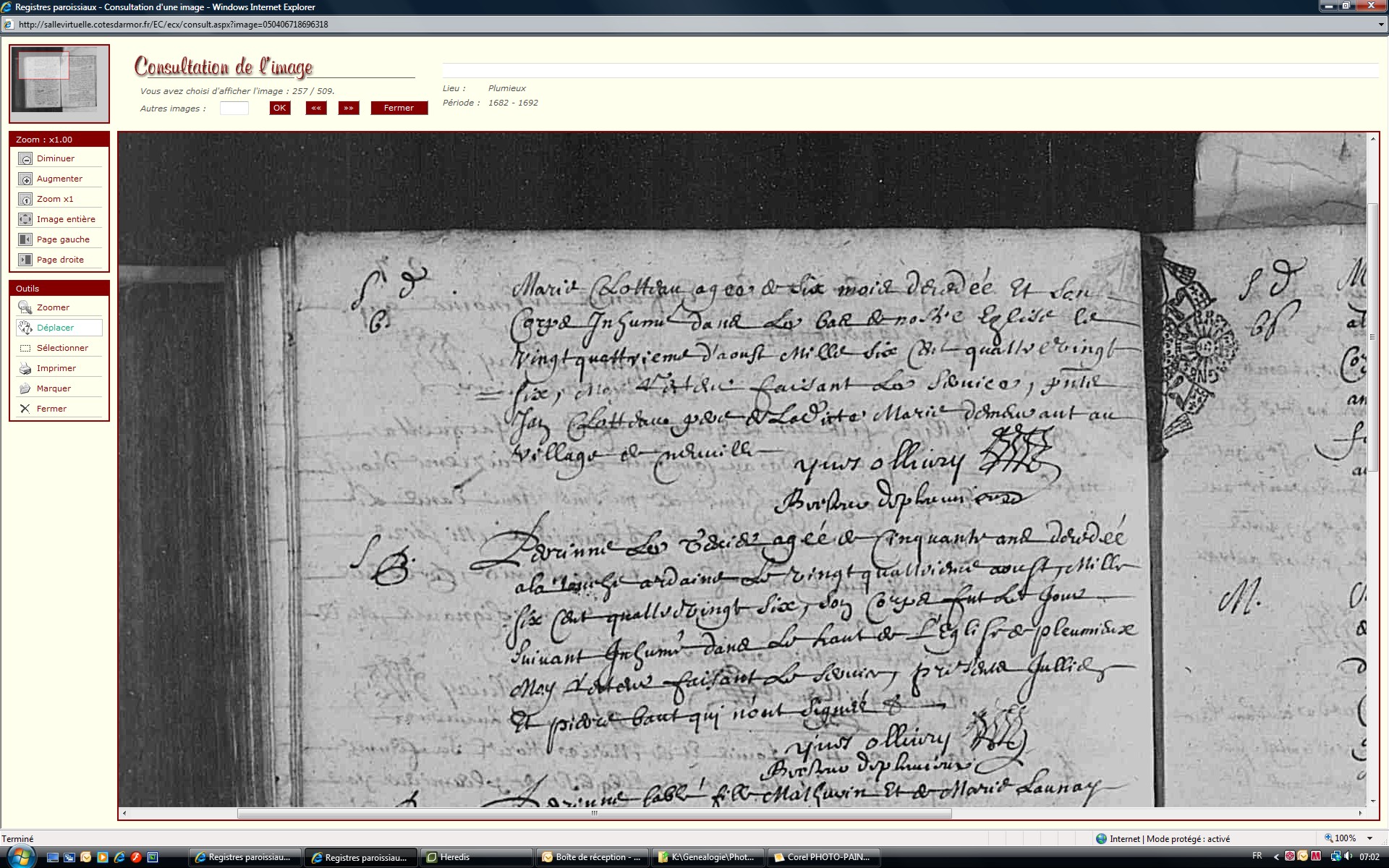Display the left page with Page gauche

click(x=25, y=240)
